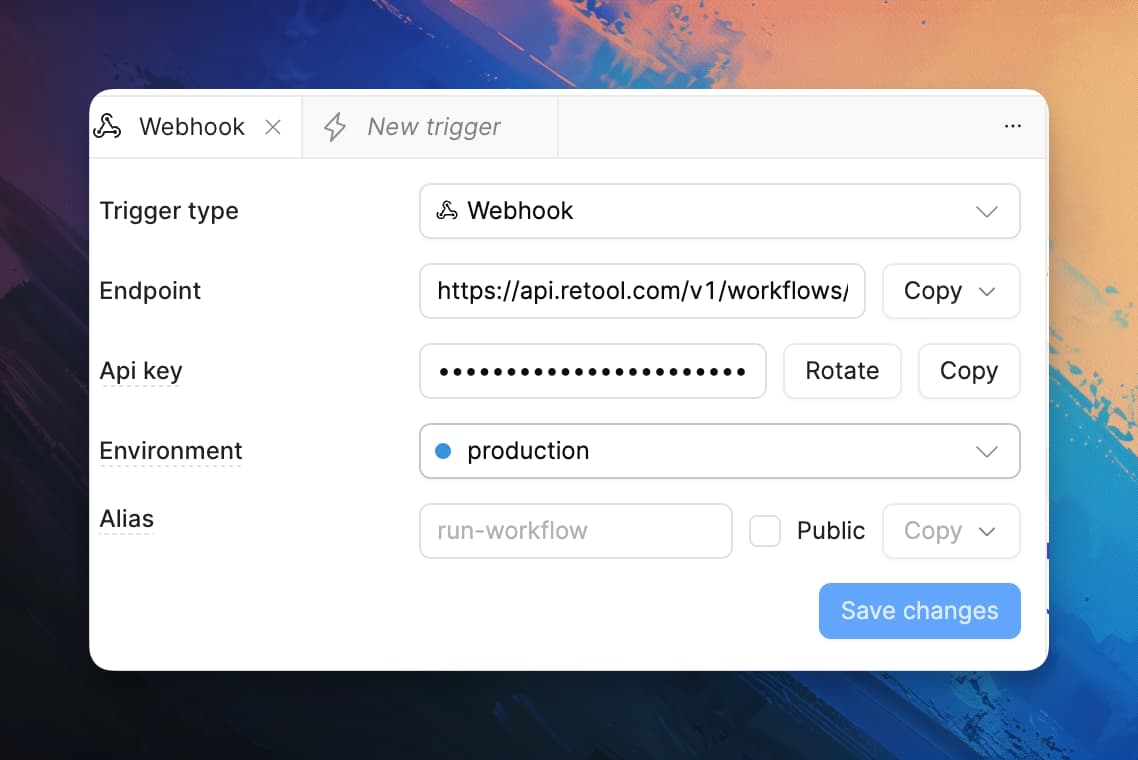Open the Endpoint Copy dropdown arrow
Image resolution: width=1138 pixels, height=760 pixels.
coord(987,291)
